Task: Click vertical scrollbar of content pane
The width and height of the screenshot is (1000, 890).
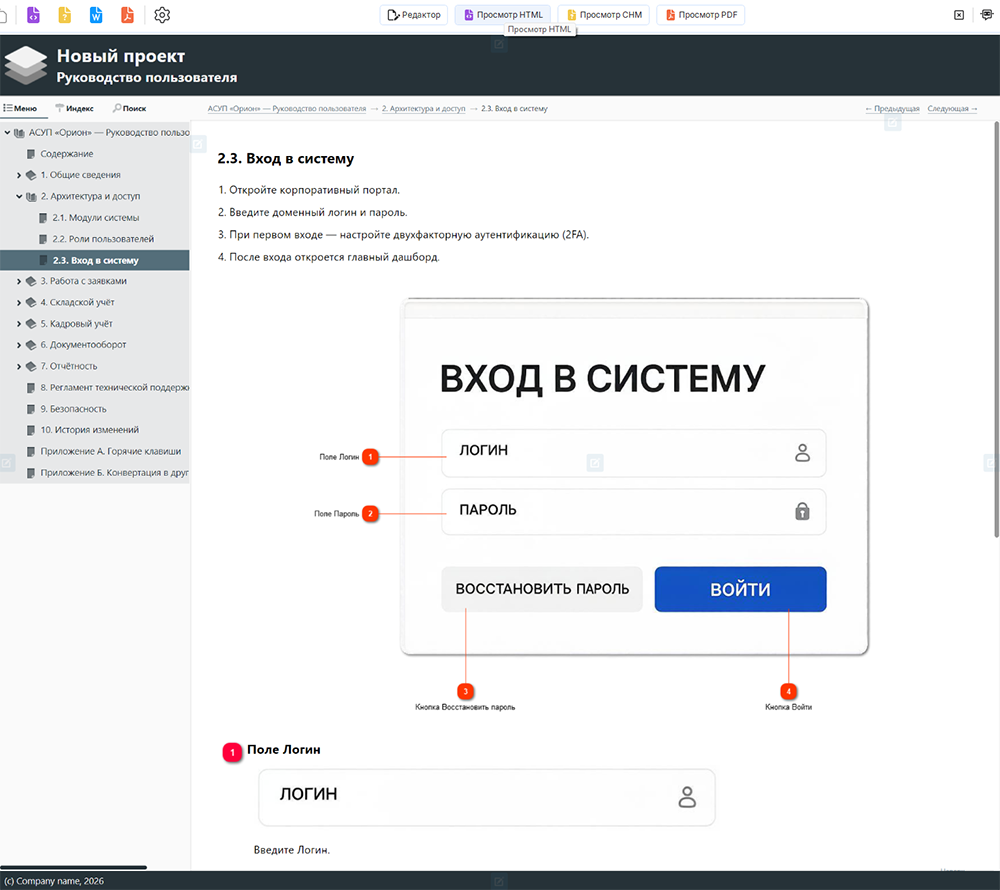Action: tap(996, 328)
